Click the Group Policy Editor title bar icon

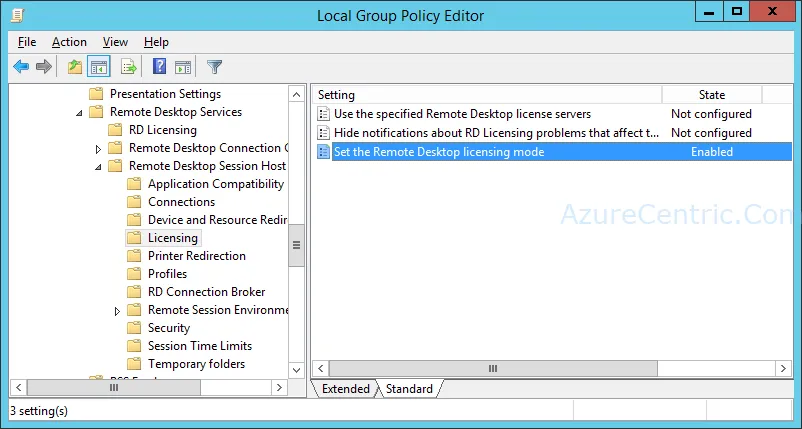[x=18, y=15]
